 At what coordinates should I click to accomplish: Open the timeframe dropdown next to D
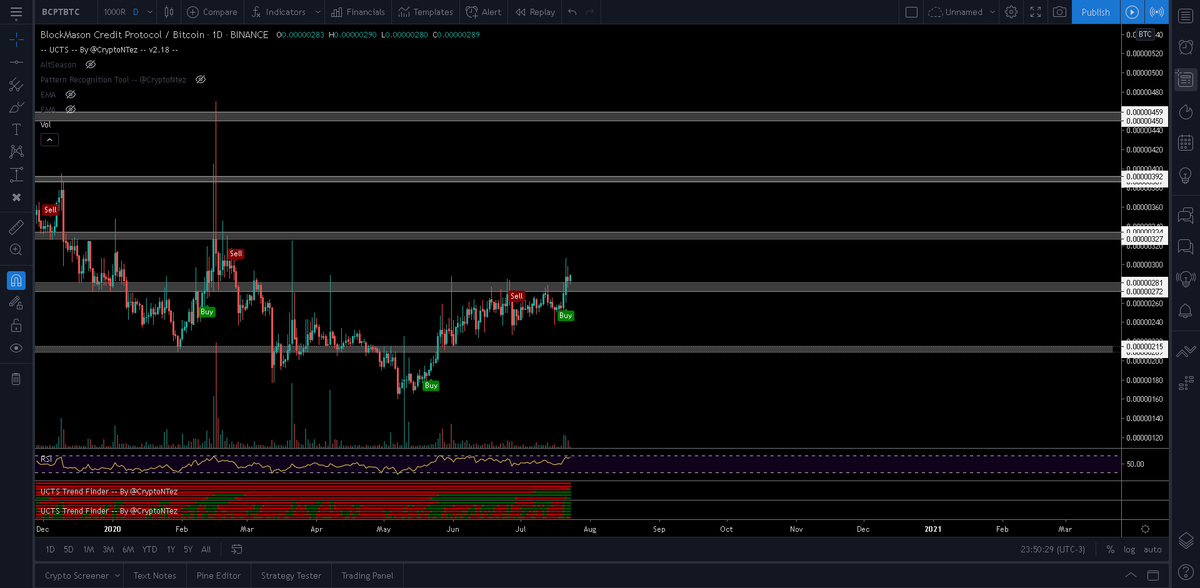(148, 12)
